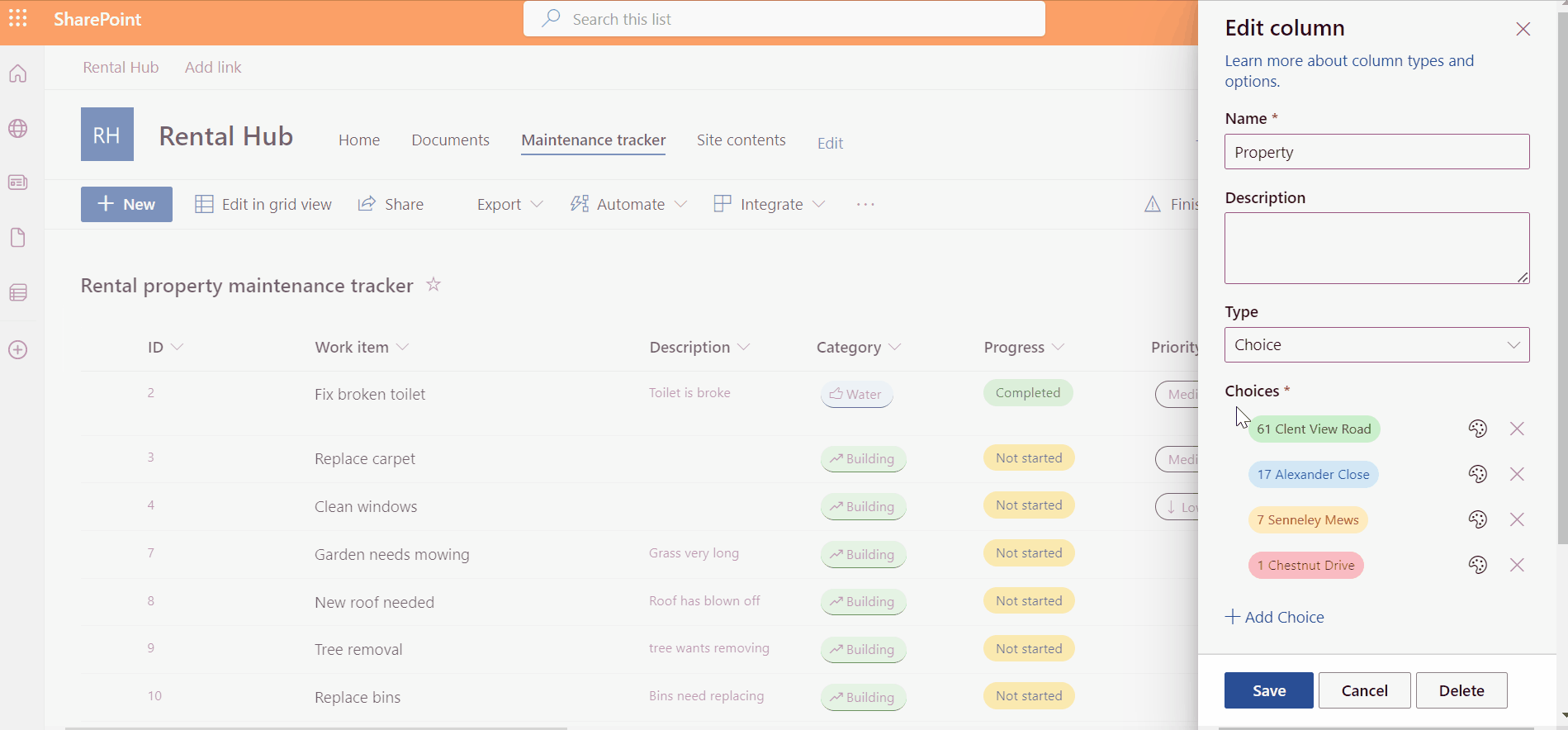Click the SharePoint title in header
The image size is (1568, 730).
(x=97, y=19)
